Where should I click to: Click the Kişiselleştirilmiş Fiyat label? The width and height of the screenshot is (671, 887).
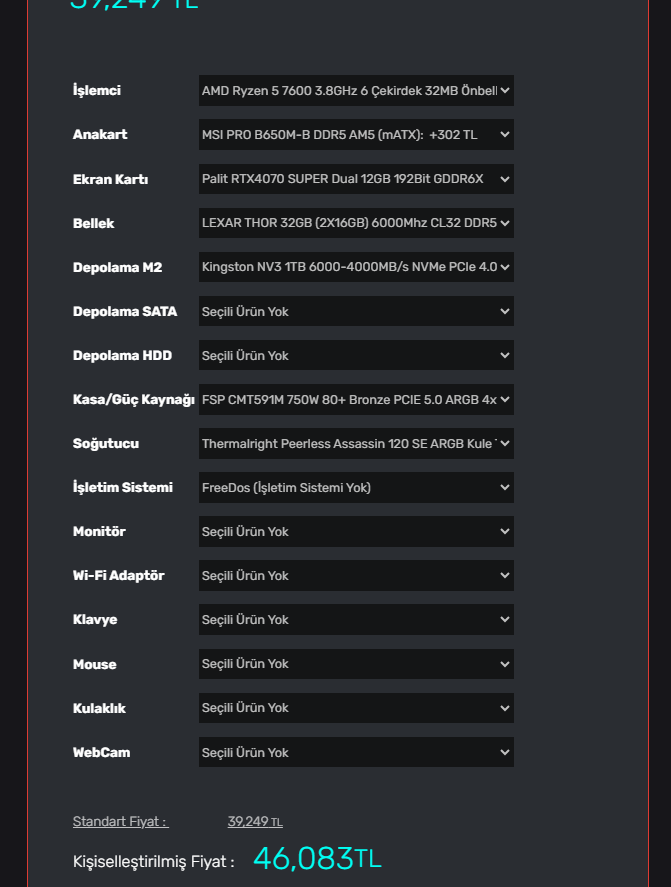(x=153, y=861)
